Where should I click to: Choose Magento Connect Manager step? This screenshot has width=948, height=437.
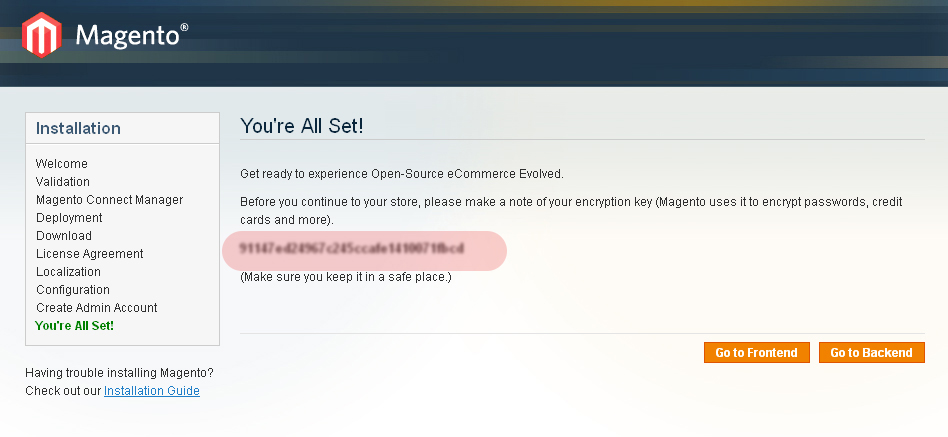(109, 199)
